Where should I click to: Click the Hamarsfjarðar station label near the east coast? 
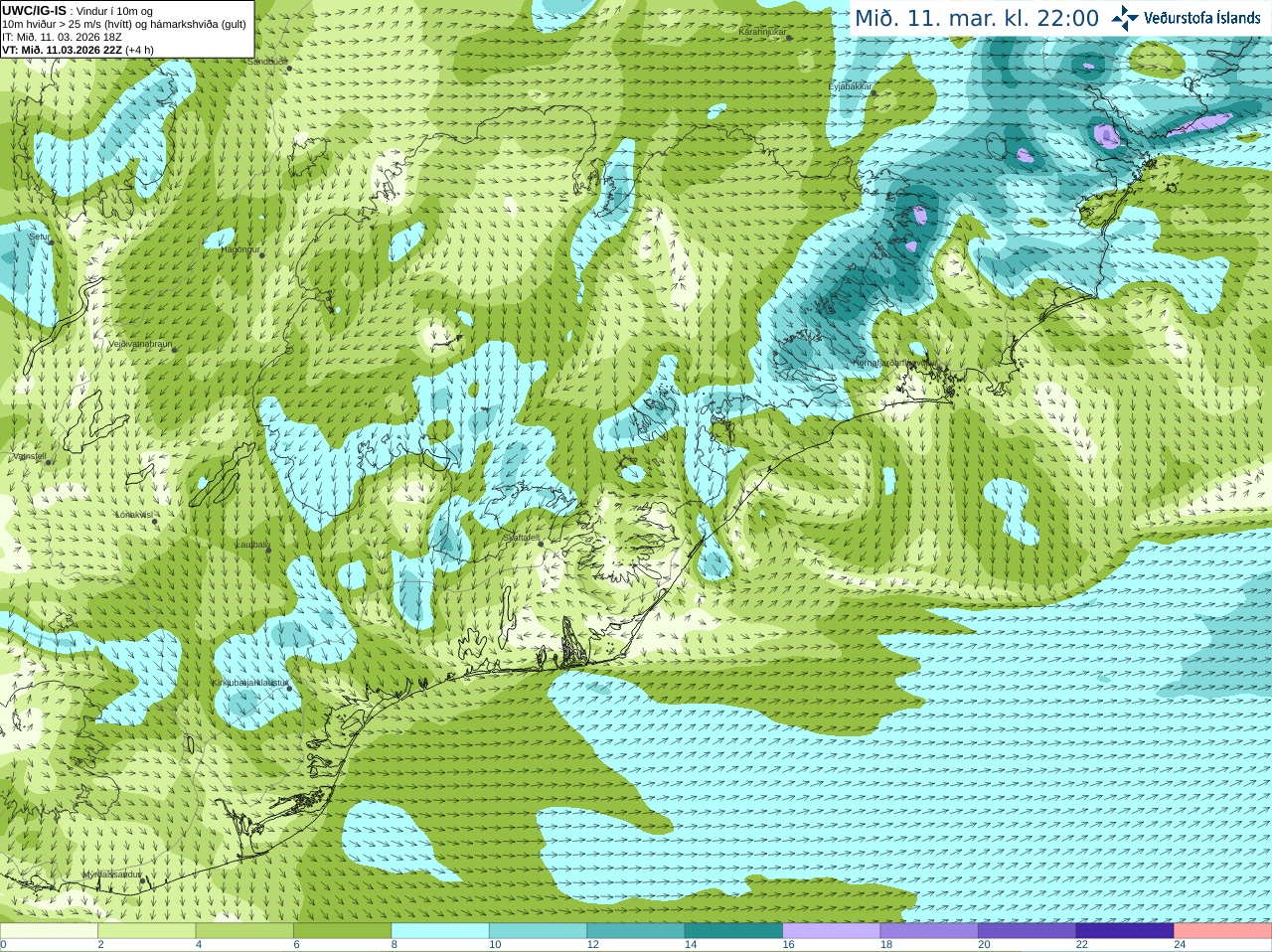click(x=894, y=363)
